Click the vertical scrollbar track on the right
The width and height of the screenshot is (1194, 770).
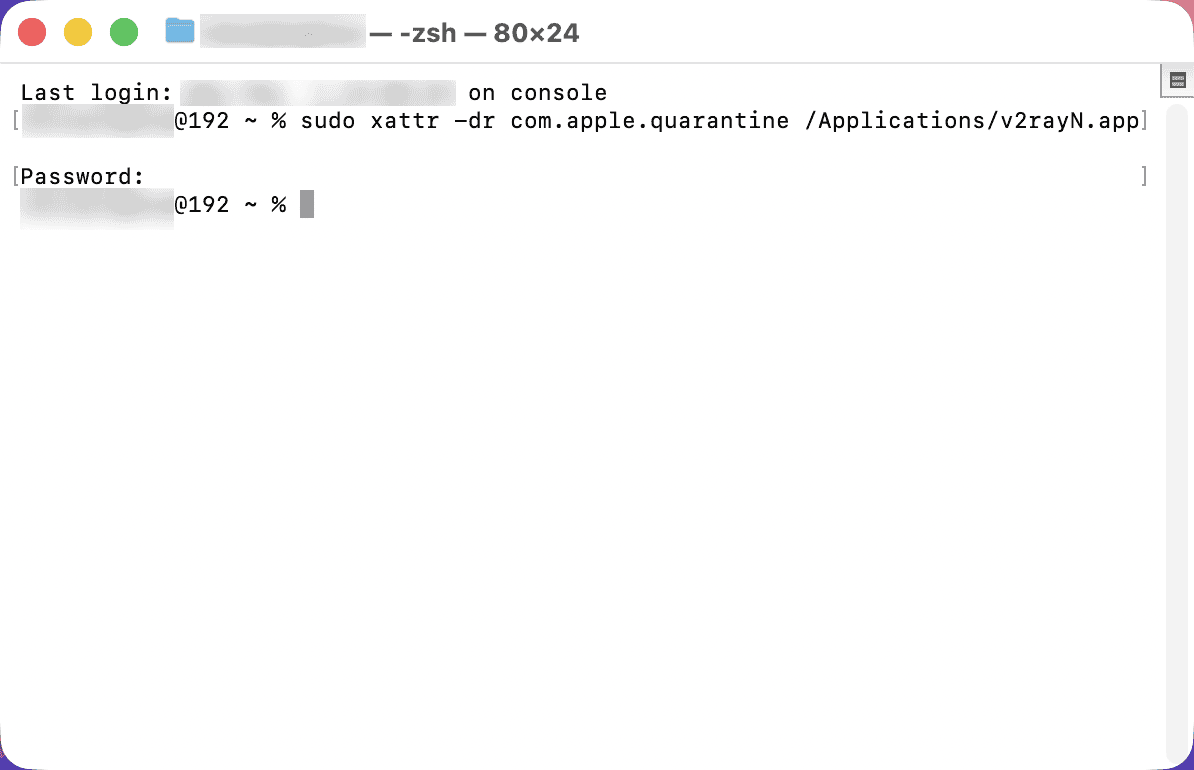(1177, 420)
